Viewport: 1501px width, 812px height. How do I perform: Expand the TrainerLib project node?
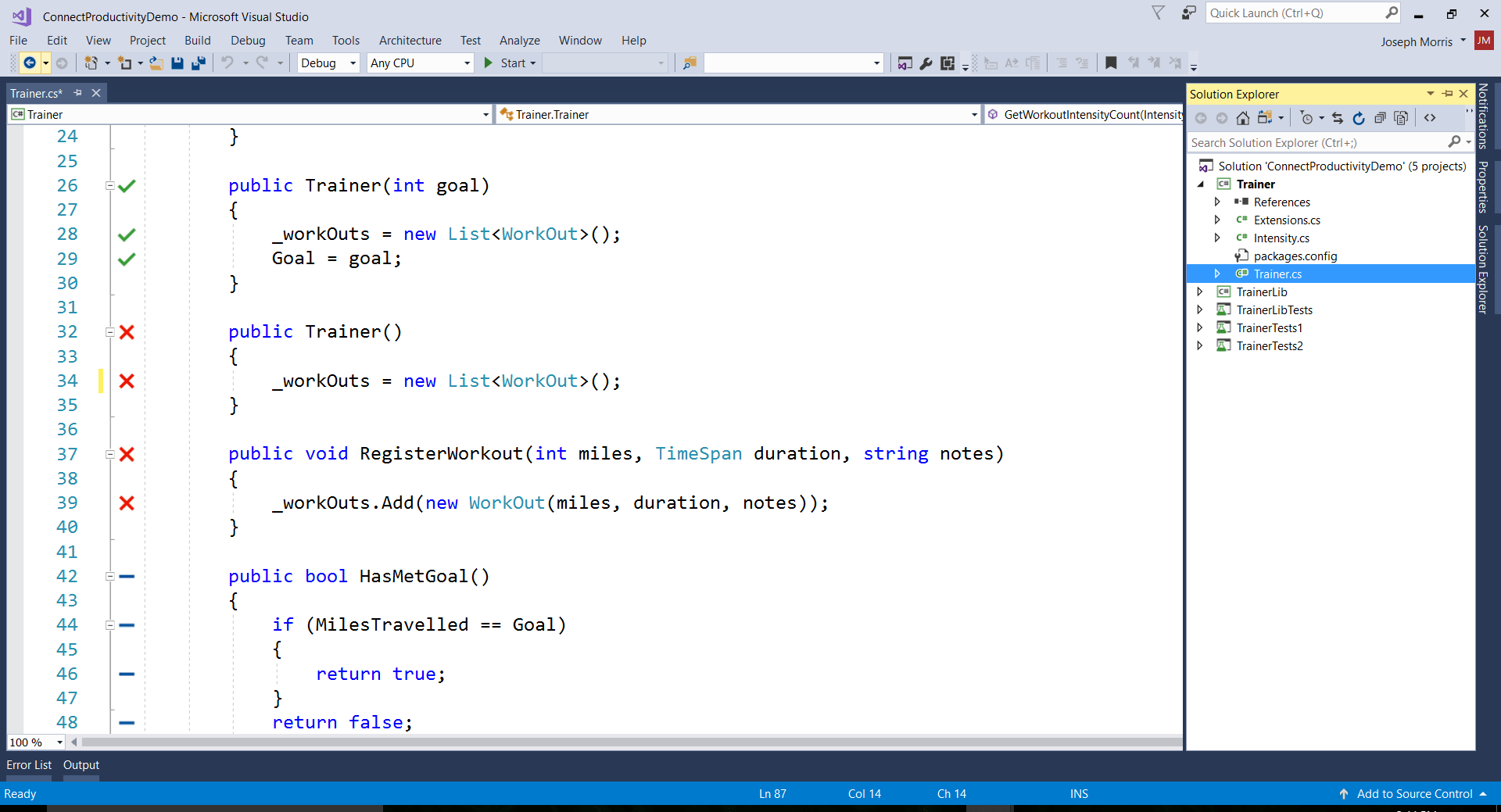(x=1201, y=292)
